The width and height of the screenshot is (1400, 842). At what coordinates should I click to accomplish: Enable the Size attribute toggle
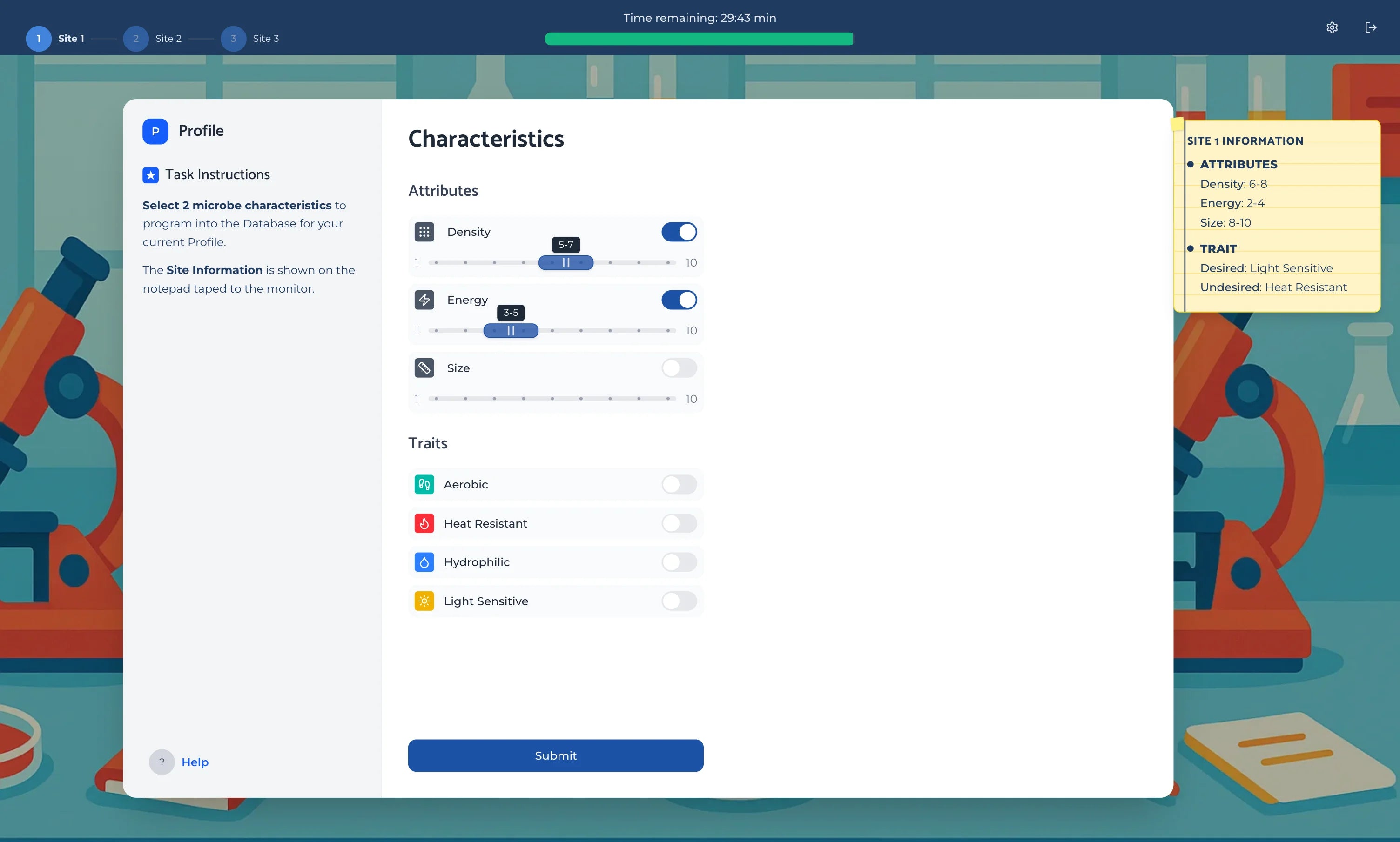tap(679, 368)
